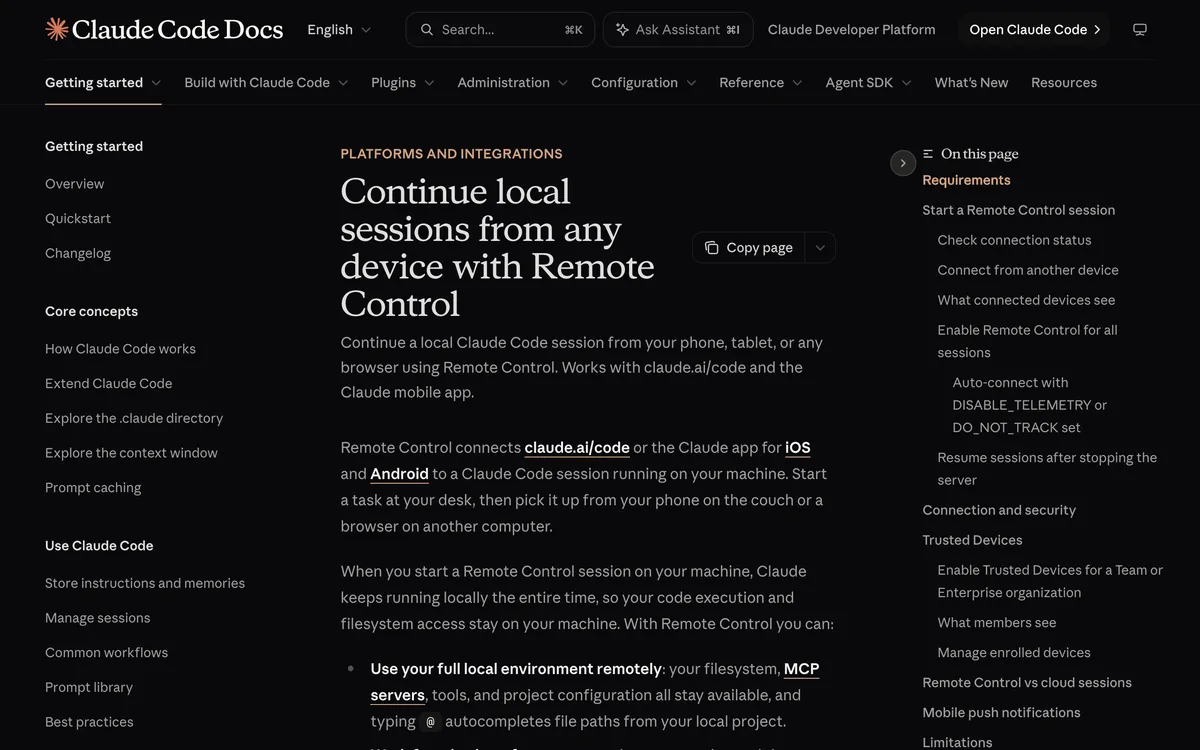1200x750 pixels.
Task: Open the Configuration nav dropdown
Action: tap(643, 83)
